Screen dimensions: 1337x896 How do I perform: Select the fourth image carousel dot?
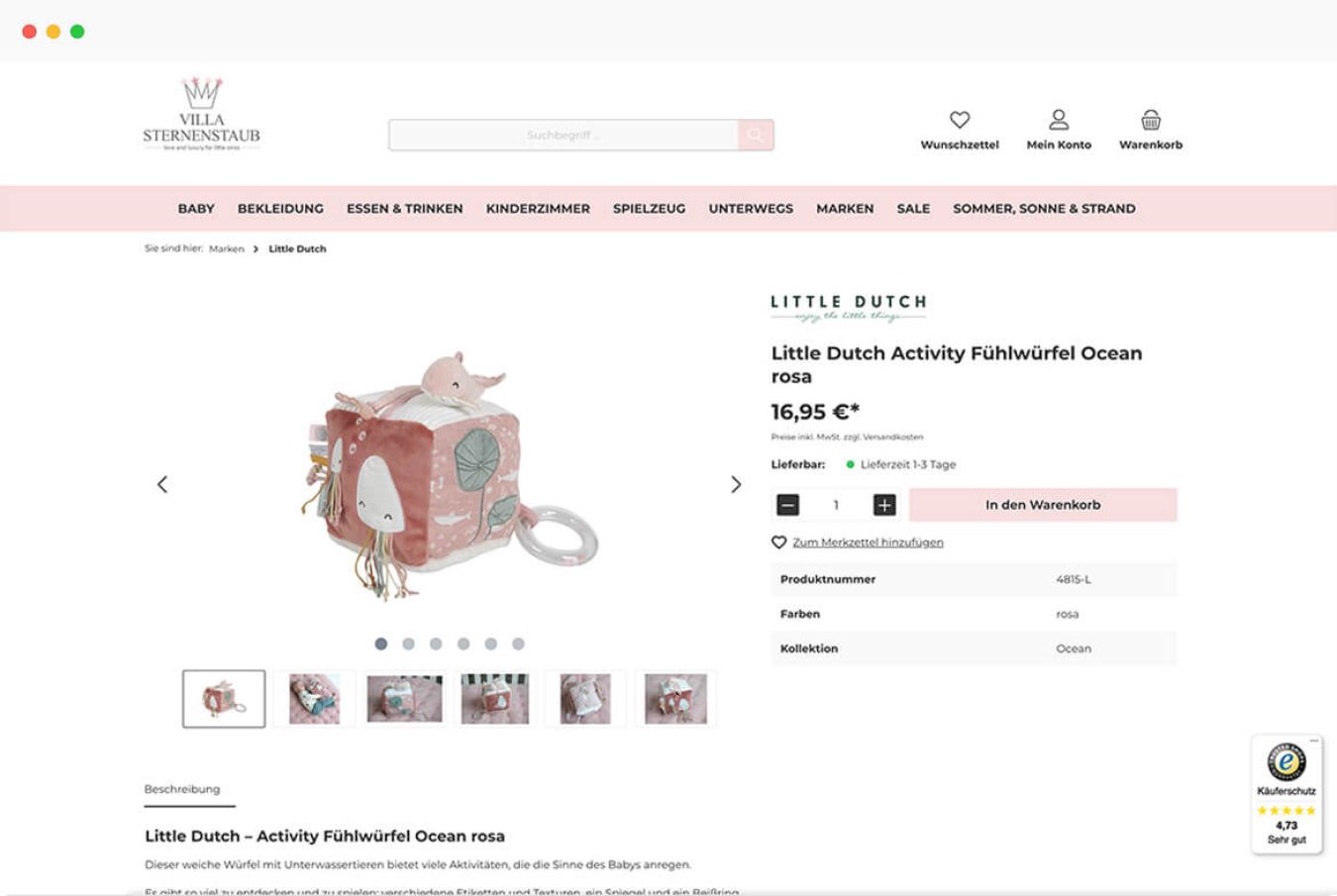point(463,644)
